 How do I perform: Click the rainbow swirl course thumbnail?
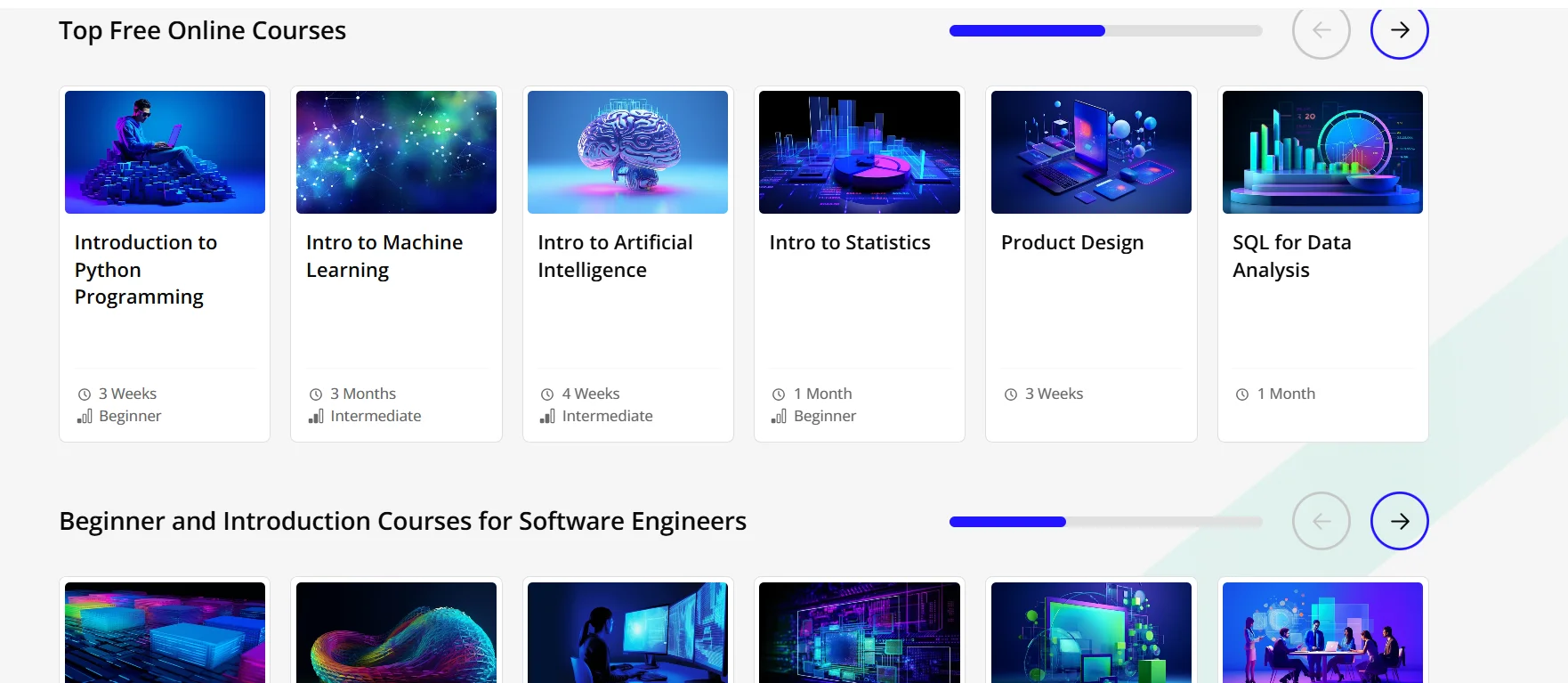(x=396, y=633)
